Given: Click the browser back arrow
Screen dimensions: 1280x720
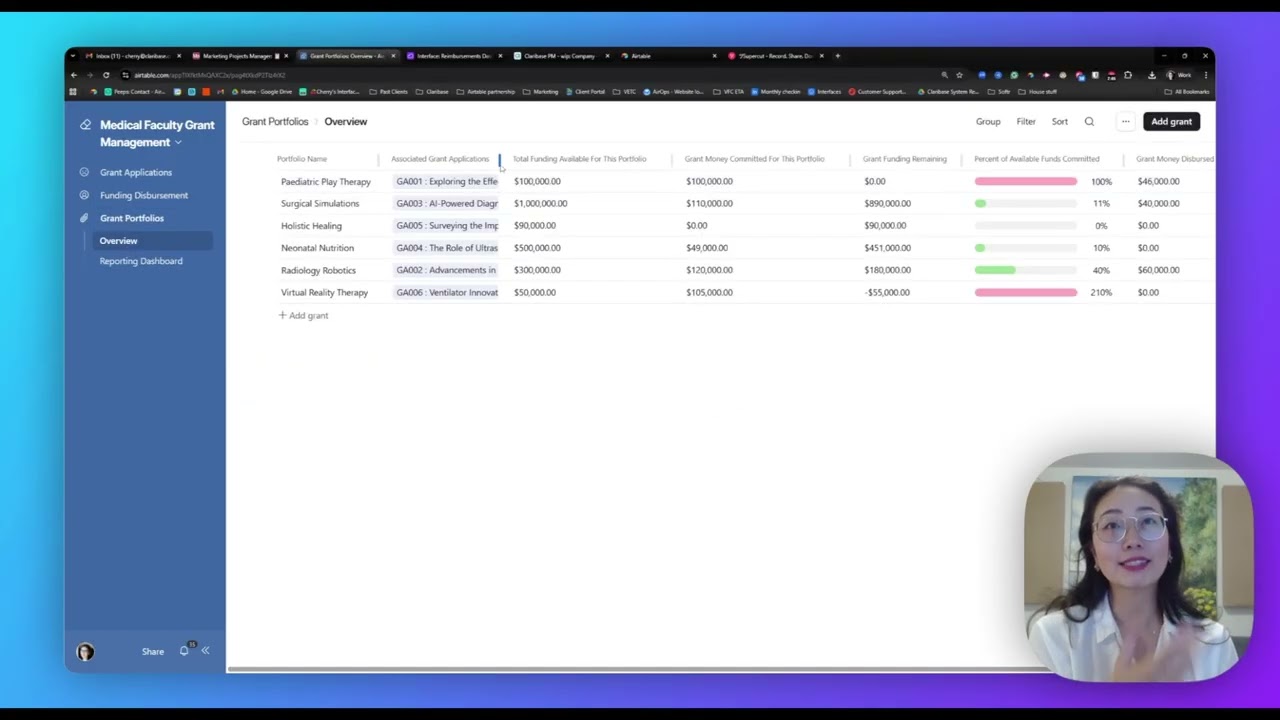Looking at the screenshot, I should point(74,75).
